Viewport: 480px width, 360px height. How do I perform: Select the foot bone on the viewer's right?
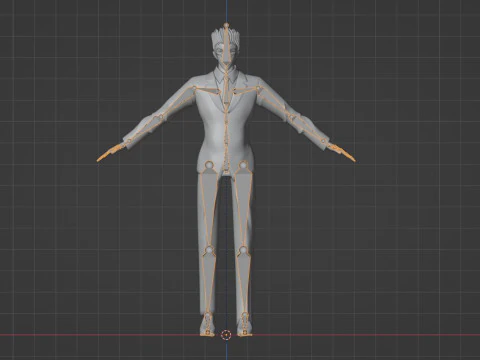(245, 324)
